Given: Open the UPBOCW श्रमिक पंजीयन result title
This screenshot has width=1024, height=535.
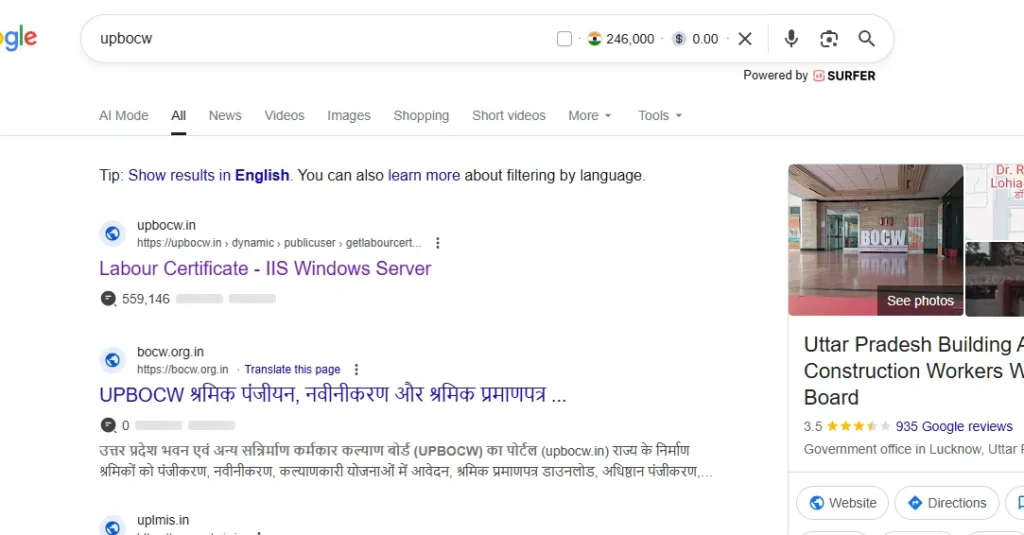Looking at the screenshot, I should pos(333,395).
